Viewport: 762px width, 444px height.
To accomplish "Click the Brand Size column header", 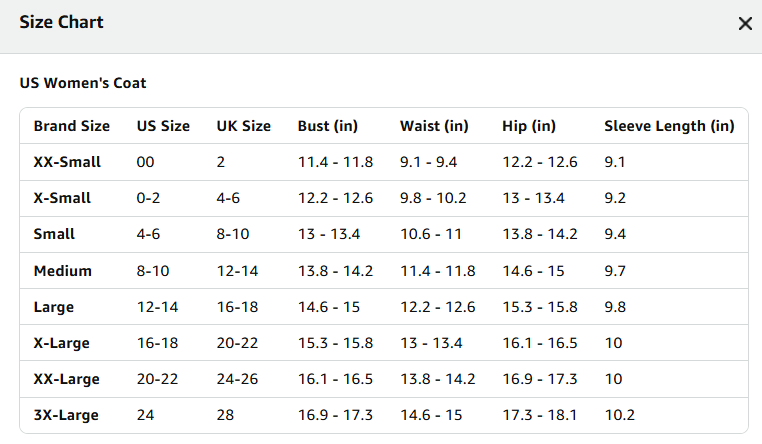I will tap(71, 126).
